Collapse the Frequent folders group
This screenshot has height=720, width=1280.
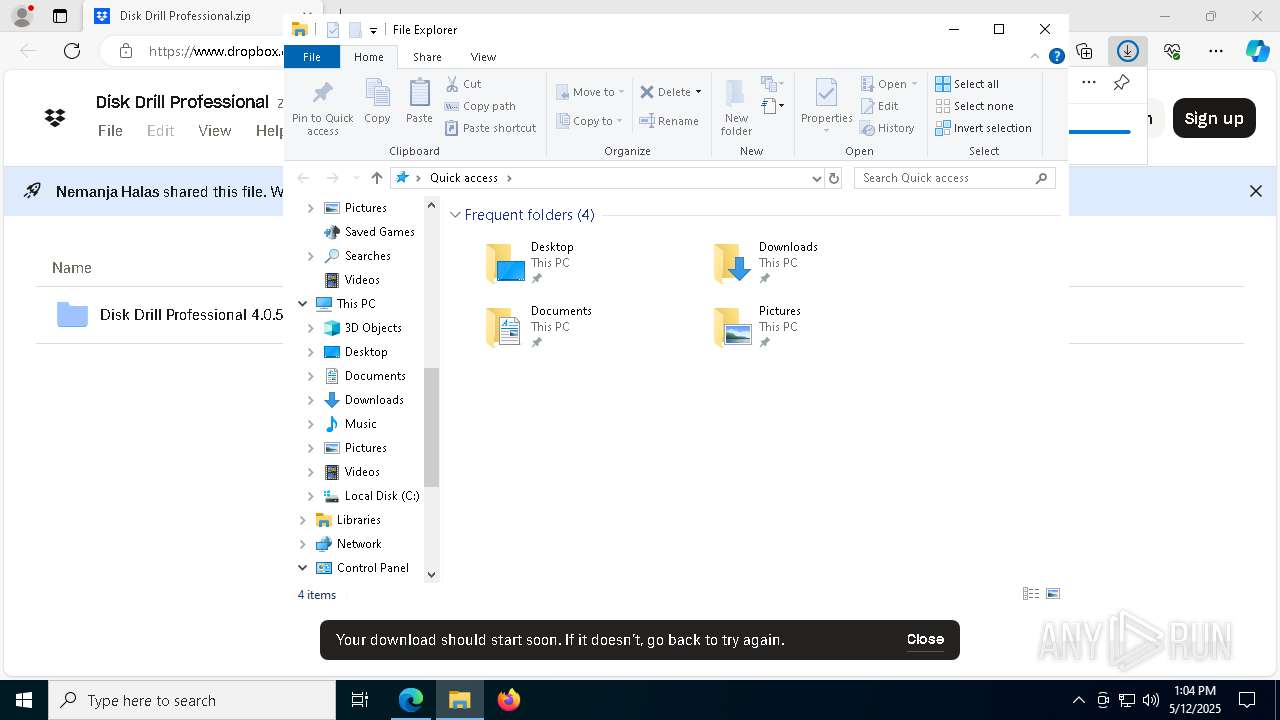[x=455, y=215]
